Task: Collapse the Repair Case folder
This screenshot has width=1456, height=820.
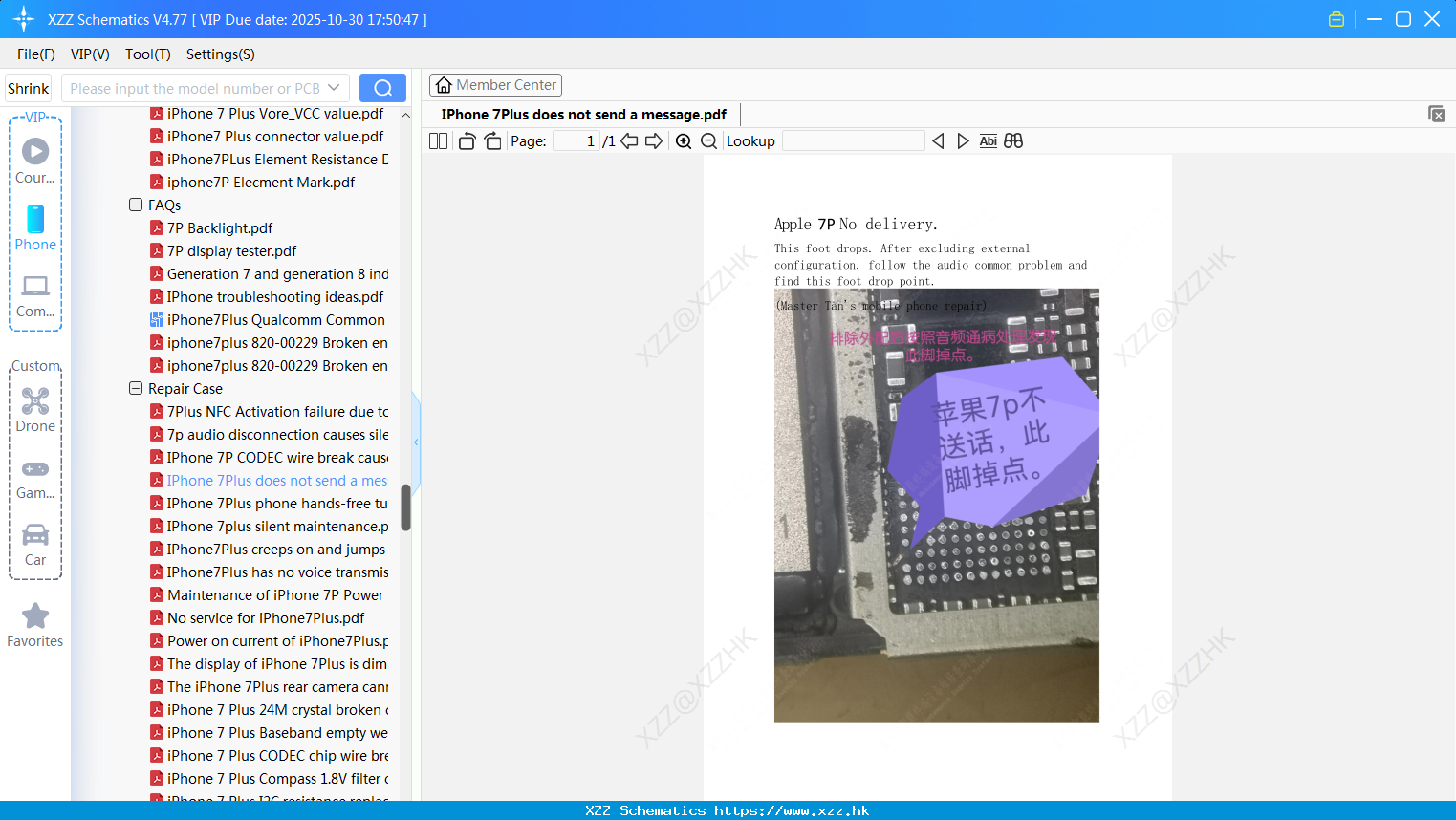Action: [x=136, y=388]
